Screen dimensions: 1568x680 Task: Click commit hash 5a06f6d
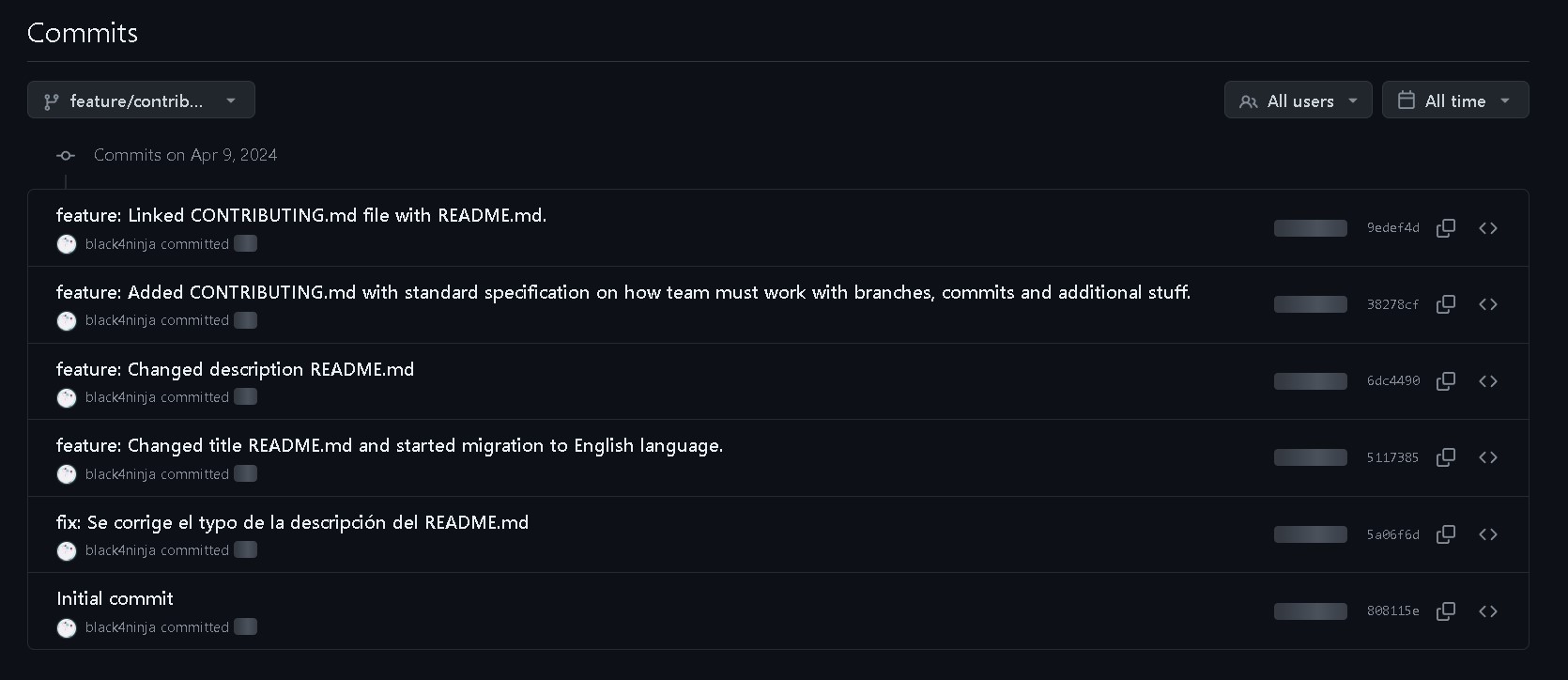click(x=1392, y=534)
